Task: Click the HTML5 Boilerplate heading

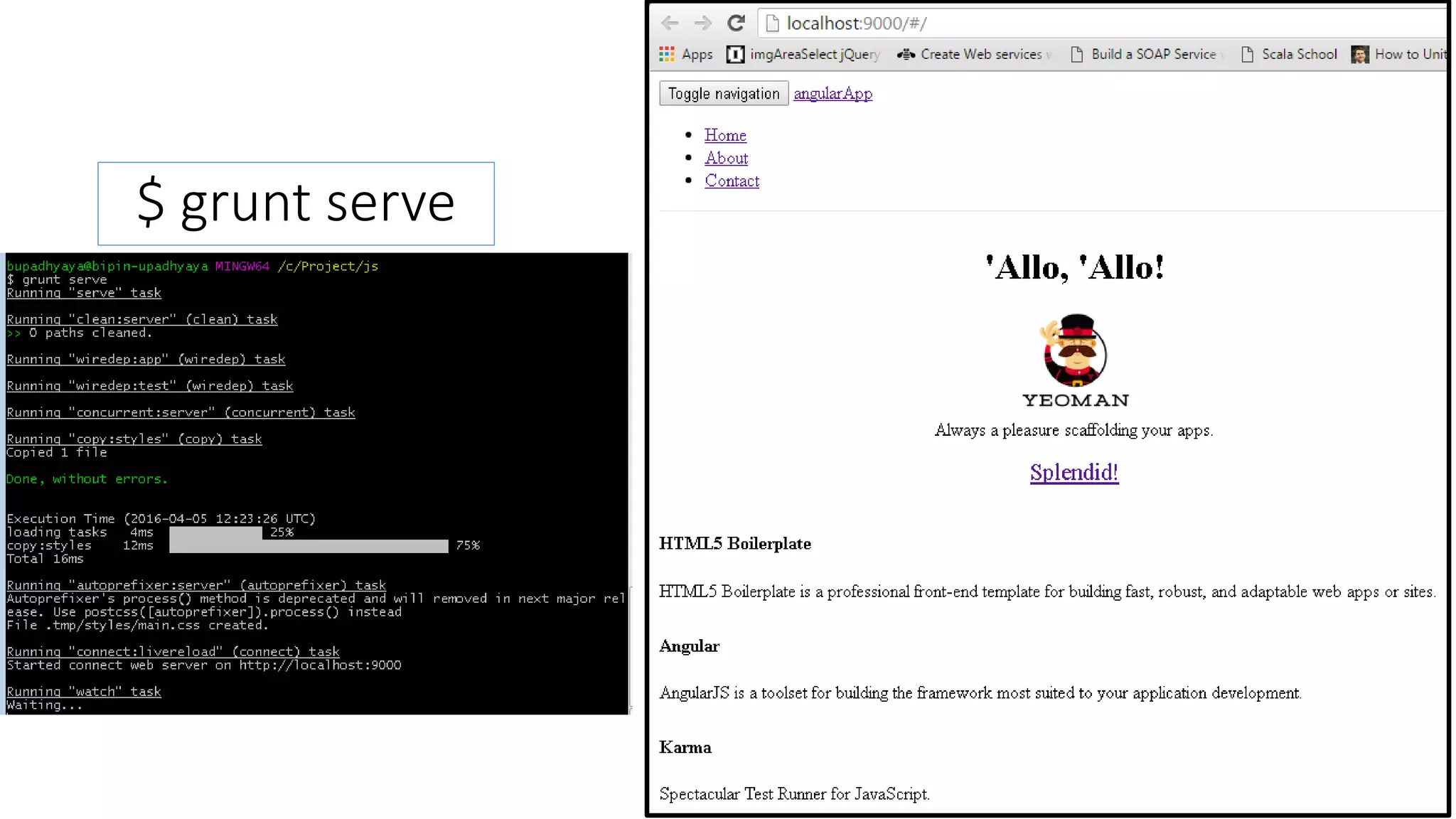Action: pos(735,544)
